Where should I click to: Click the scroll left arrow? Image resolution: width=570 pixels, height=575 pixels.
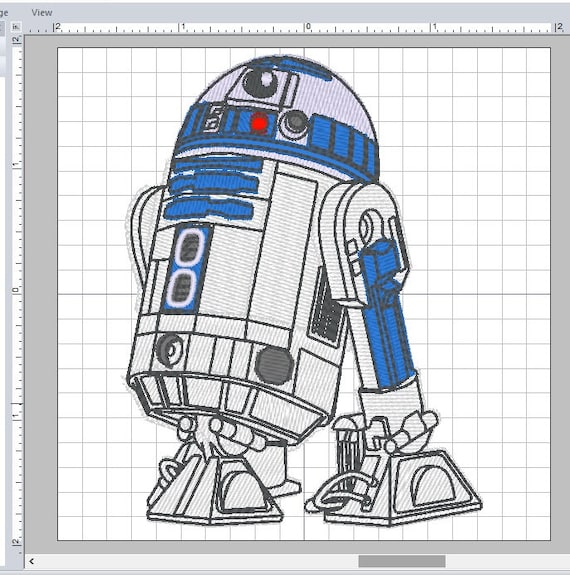coord(32,561)
